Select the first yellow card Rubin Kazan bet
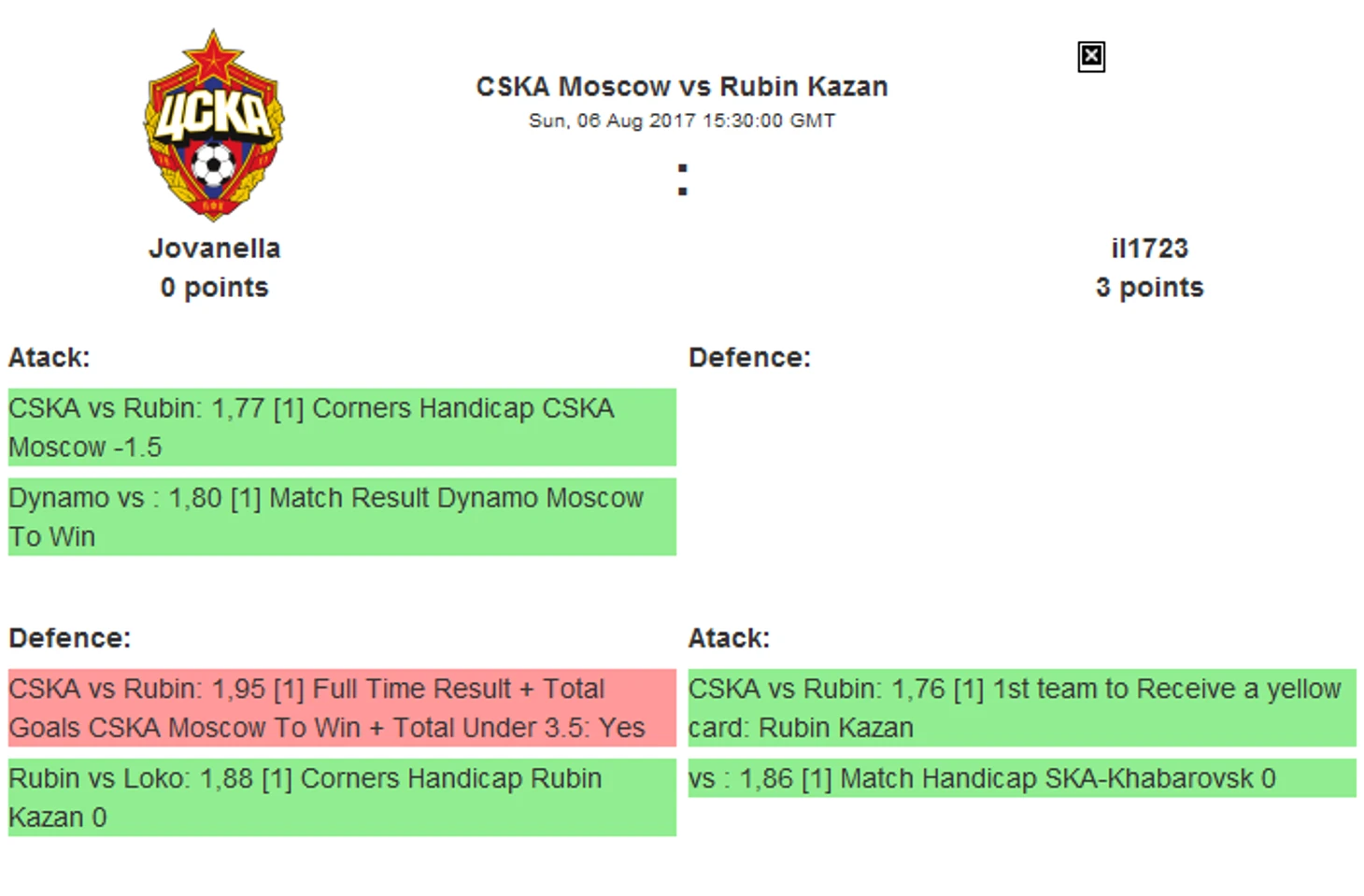Image resolution: width=1364 pixels, height=896 pixels. click(1021, 707)
